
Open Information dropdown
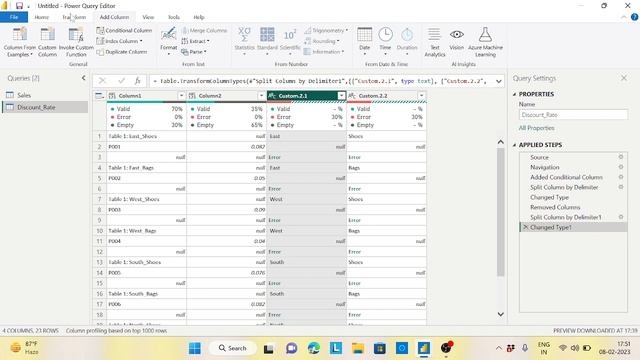point(324,52)
